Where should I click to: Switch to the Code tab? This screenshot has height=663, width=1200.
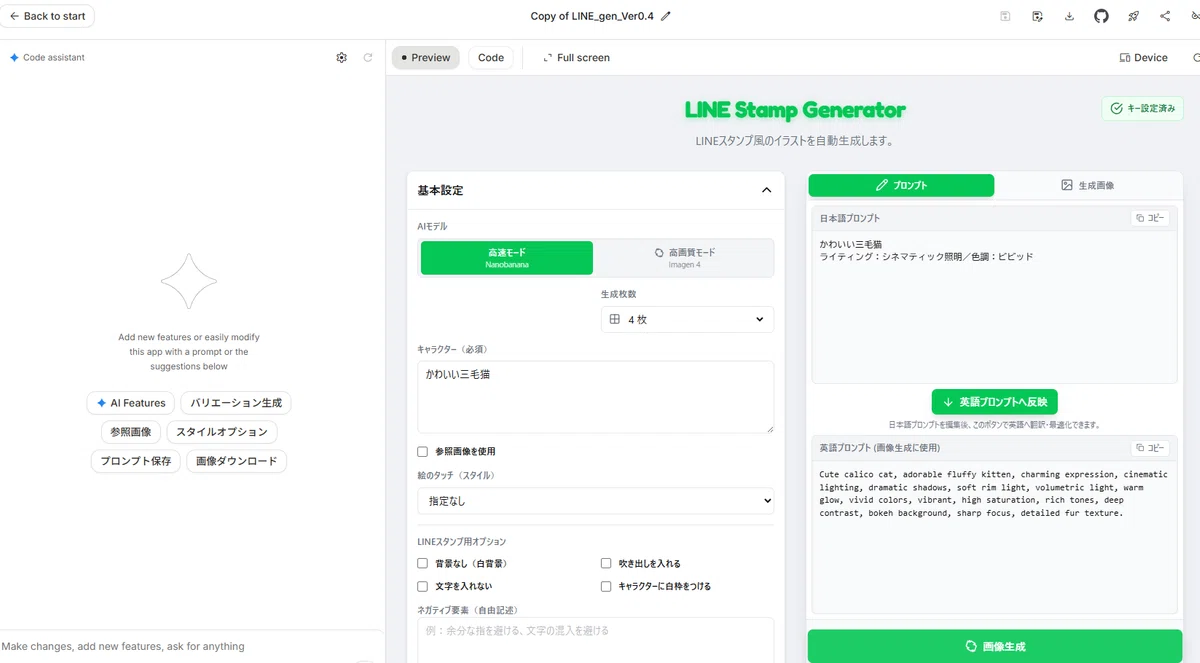(491, 58)
